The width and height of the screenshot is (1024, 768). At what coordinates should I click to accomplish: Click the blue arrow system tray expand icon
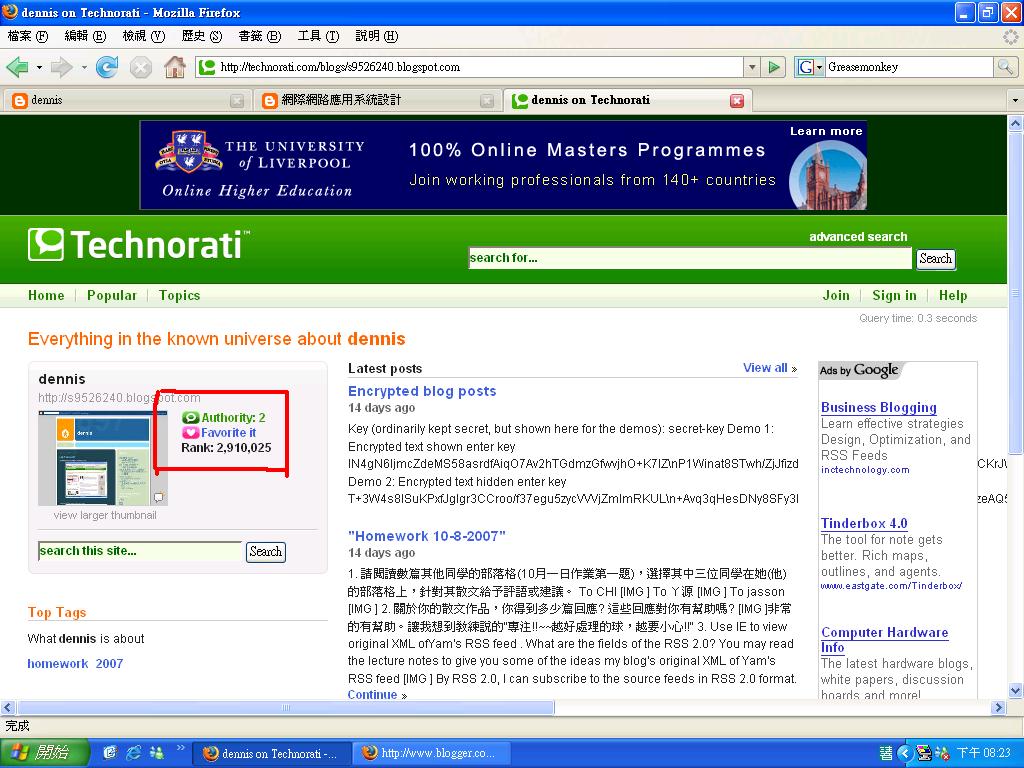tap(904, 753)
